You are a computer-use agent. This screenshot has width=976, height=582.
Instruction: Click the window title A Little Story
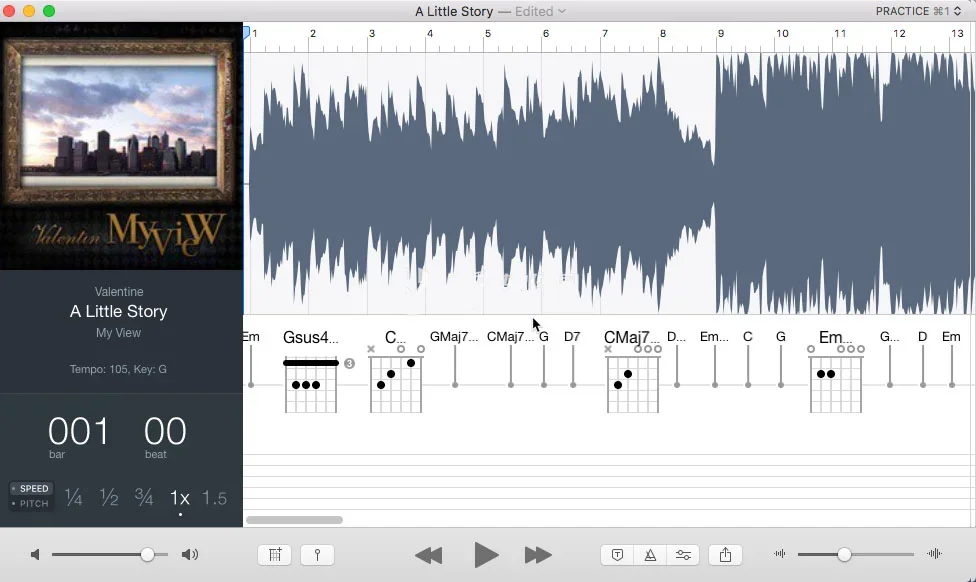(454, 11)
